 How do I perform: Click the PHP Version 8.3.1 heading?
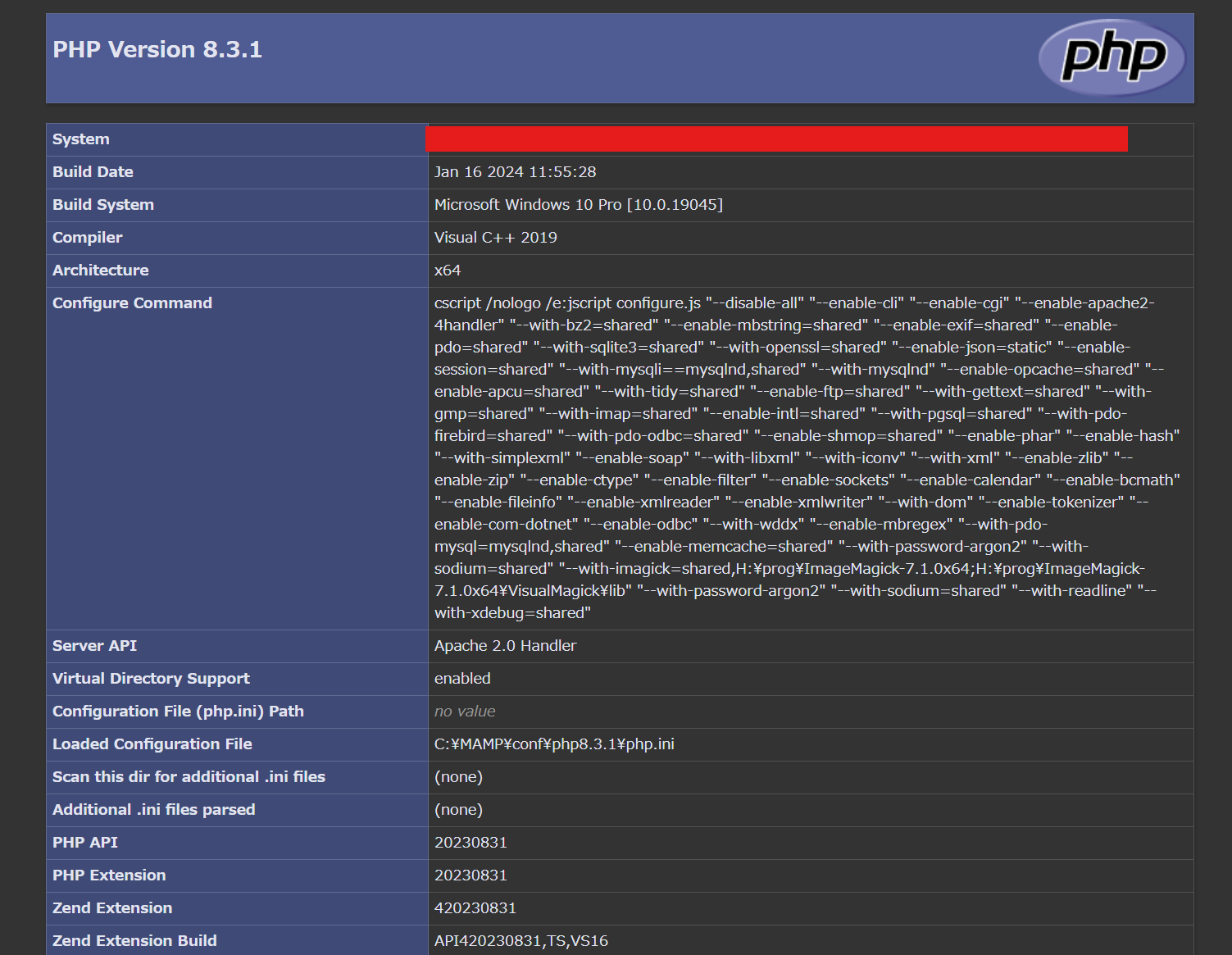click(x=157, y=49)
